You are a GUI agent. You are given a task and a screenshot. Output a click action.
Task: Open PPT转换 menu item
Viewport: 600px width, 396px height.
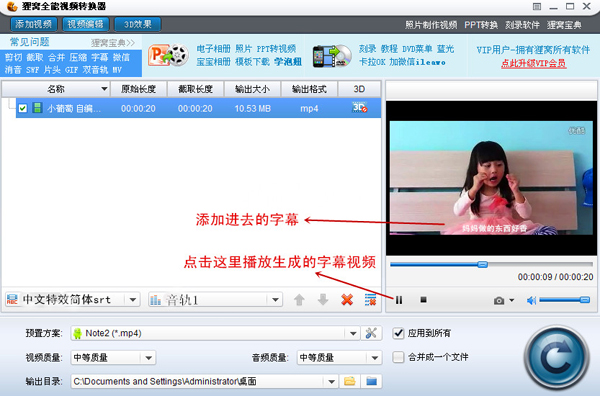tap(481, 25)
